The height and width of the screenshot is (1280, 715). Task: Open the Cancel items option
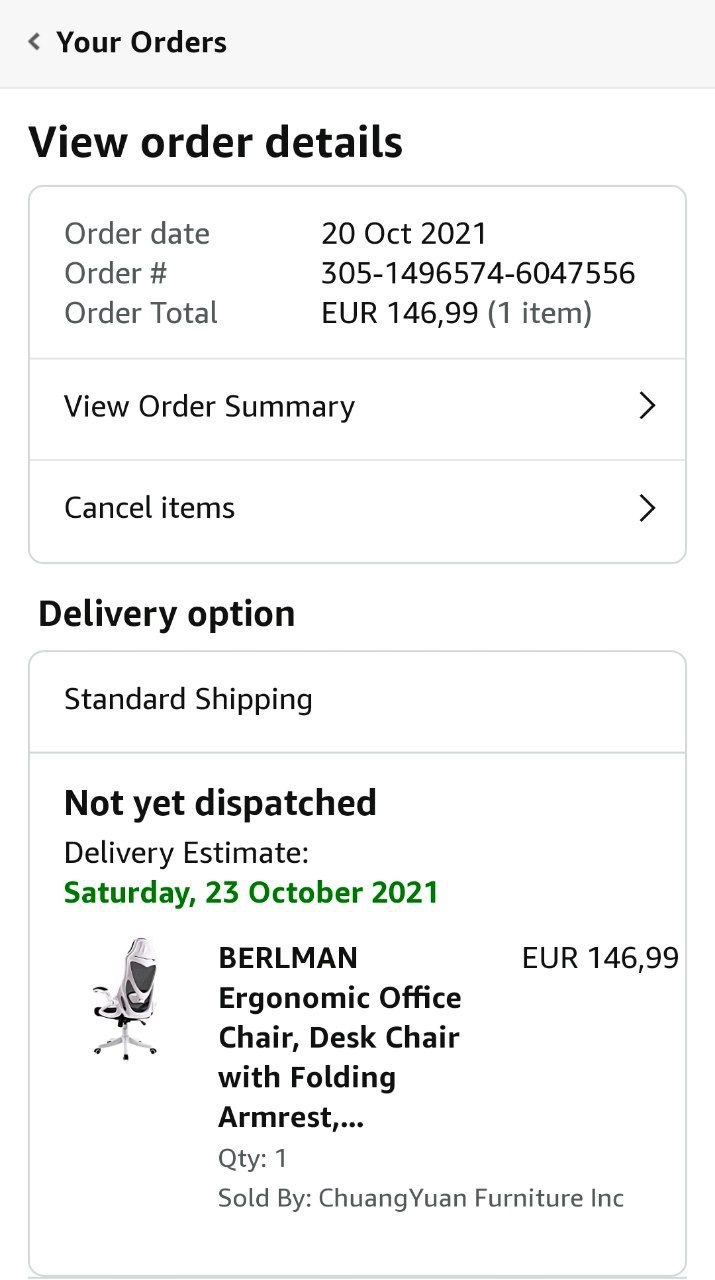(149, 508)
